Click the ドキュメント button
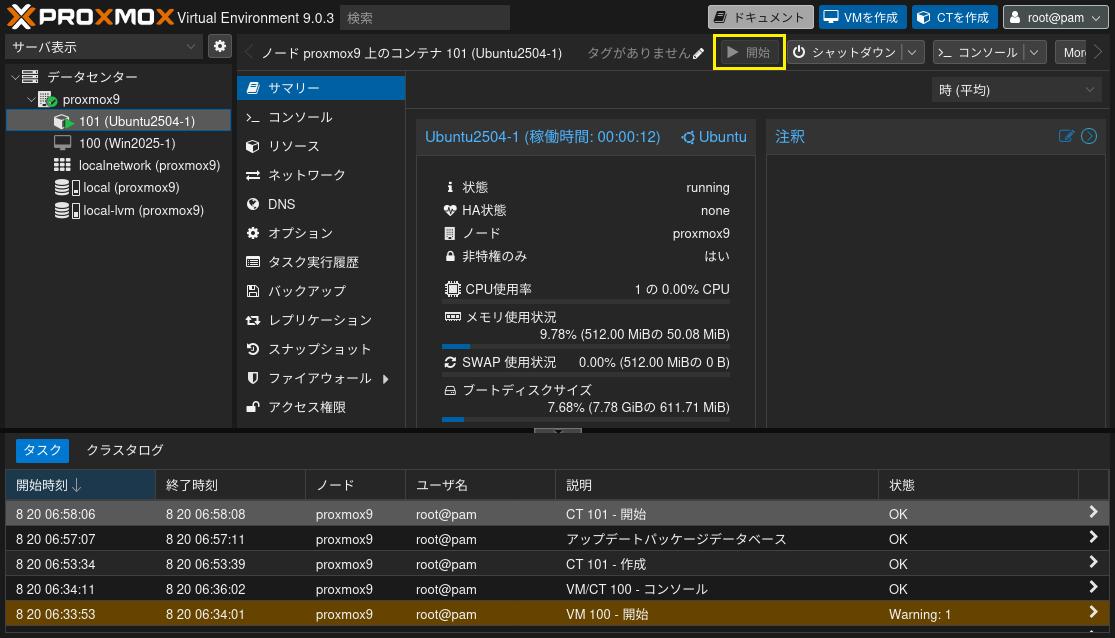1115x638 pixels. 760,17
